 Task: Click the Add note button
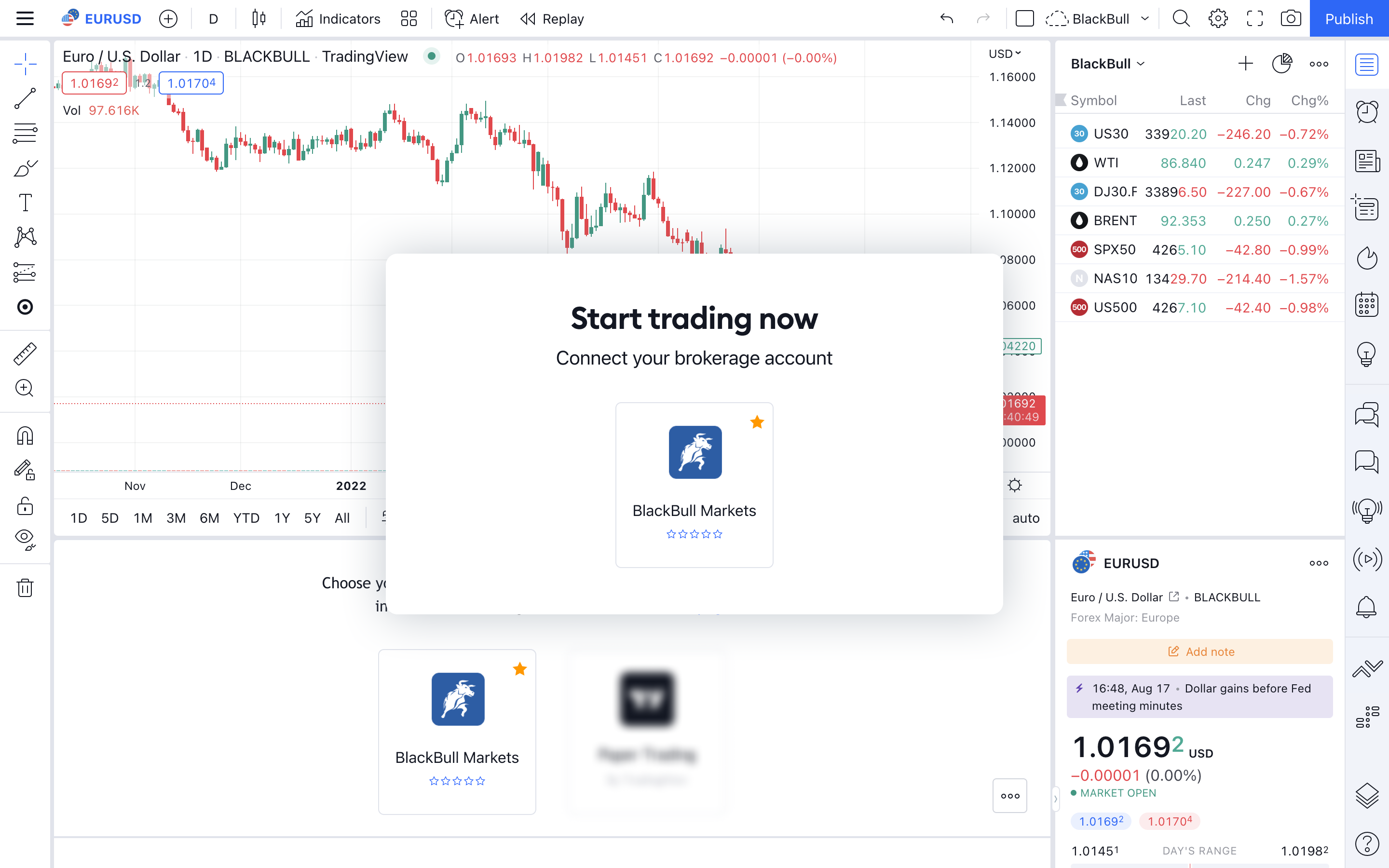click(x=1199, y=651)
